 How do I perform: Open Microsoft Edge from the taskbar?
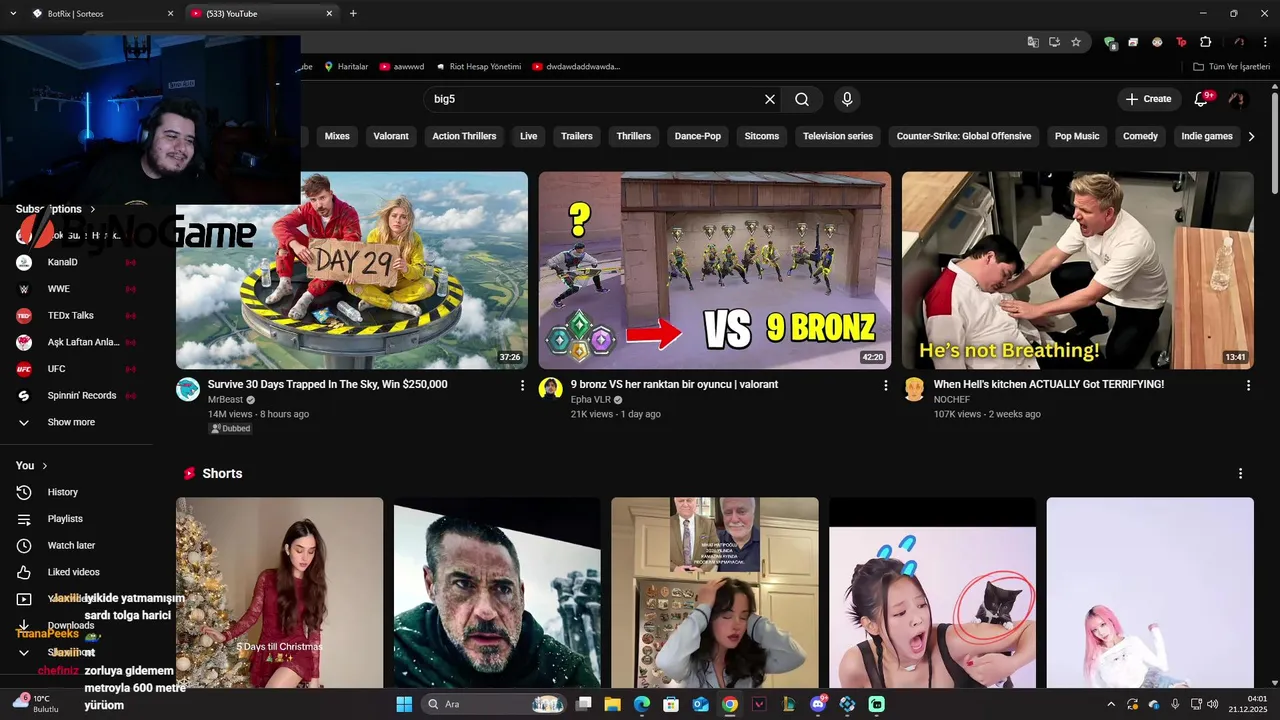tap(642, 704)
